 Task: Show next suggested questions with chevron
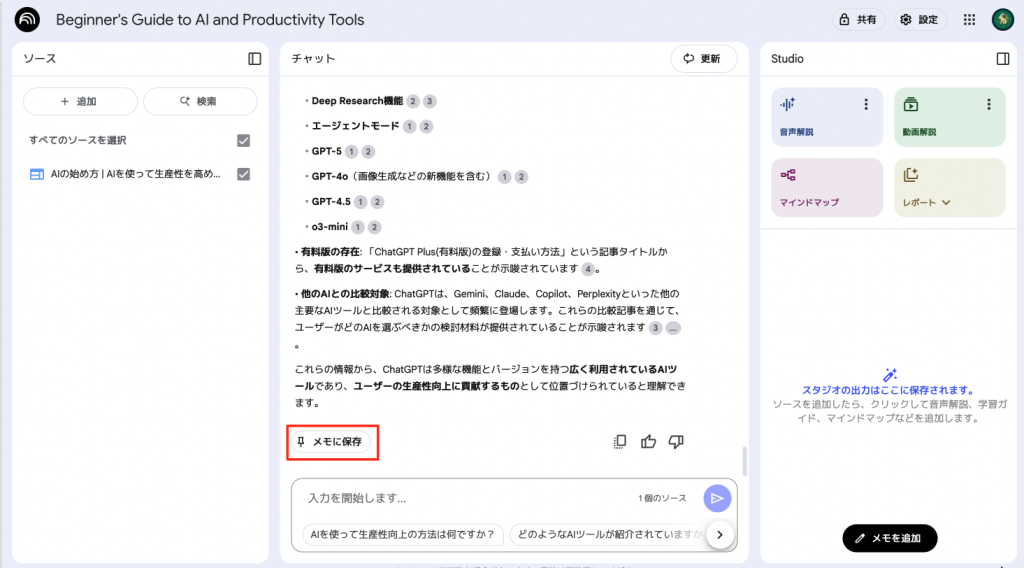[719, 535]
